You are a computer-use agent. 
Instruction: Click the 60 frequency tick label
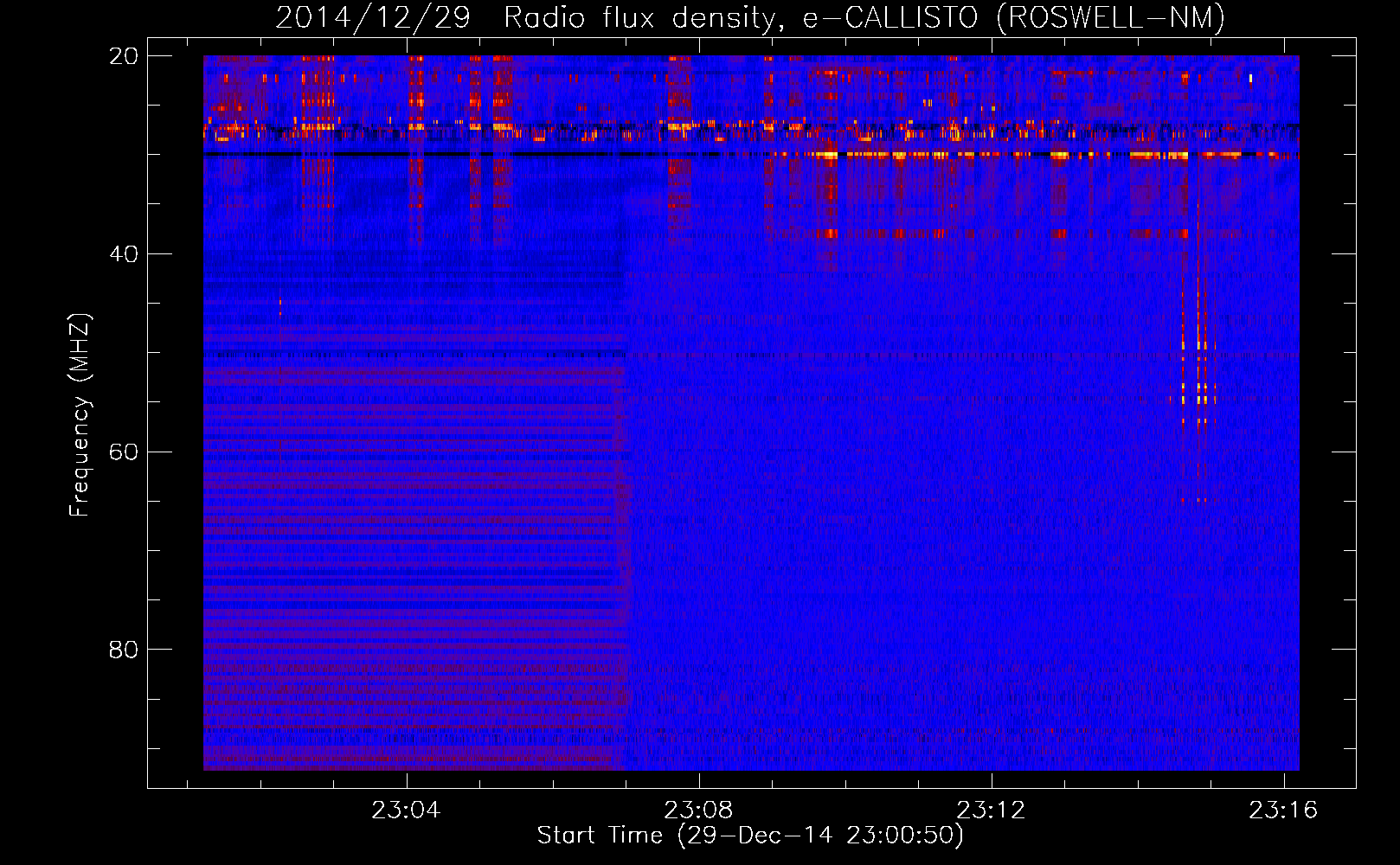click(124, 452)
